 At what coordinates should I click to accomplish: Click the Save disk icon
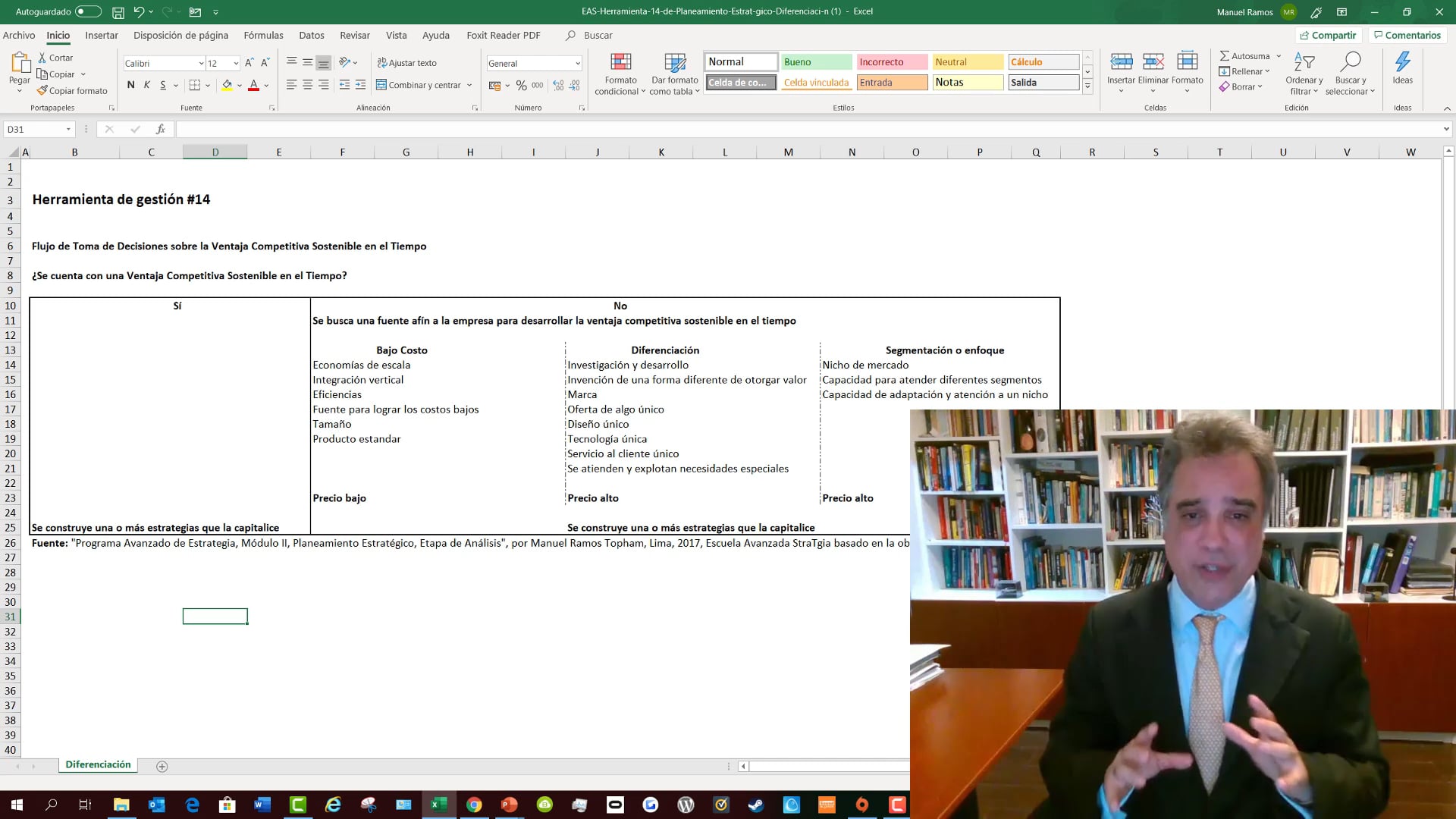[x=118, y=12]
